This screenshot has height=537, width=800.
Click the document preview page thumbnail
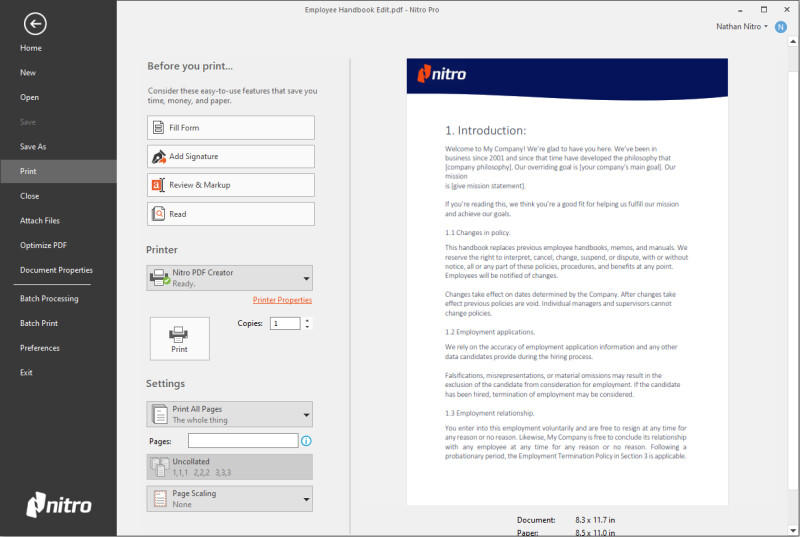(x=567, y=280)
